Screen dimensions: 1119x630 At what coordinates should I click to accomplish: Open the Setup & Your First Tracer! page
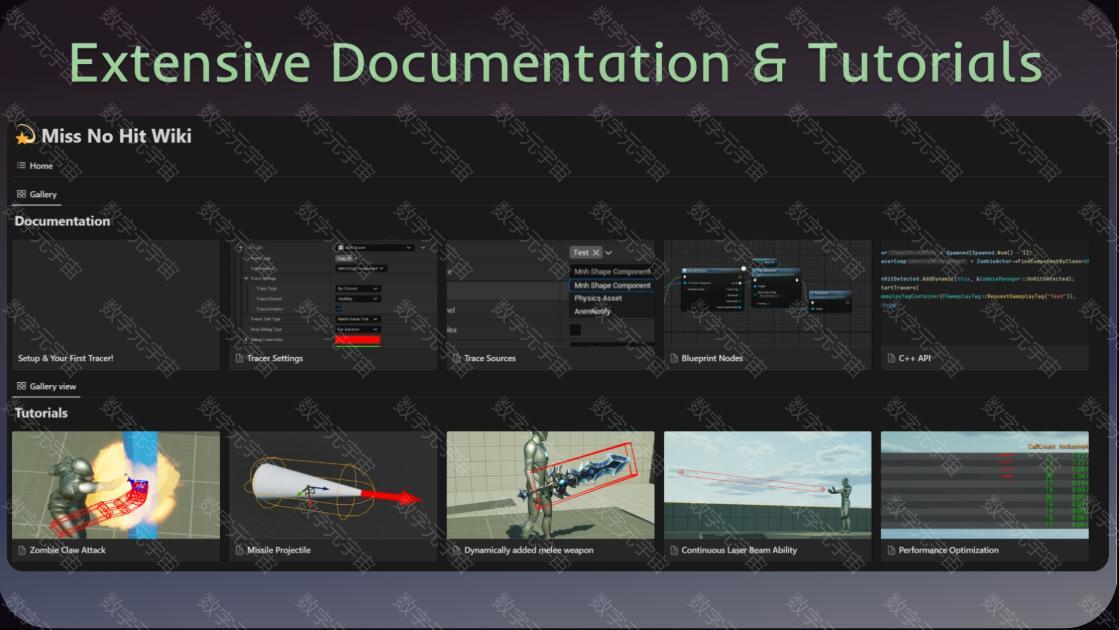[66, 358]
